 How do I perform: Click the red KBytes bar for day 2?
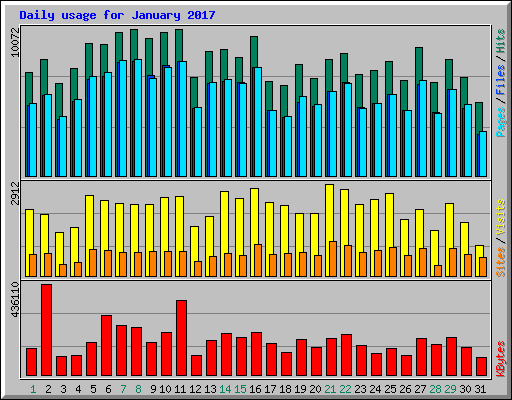[x=47, y=330]
